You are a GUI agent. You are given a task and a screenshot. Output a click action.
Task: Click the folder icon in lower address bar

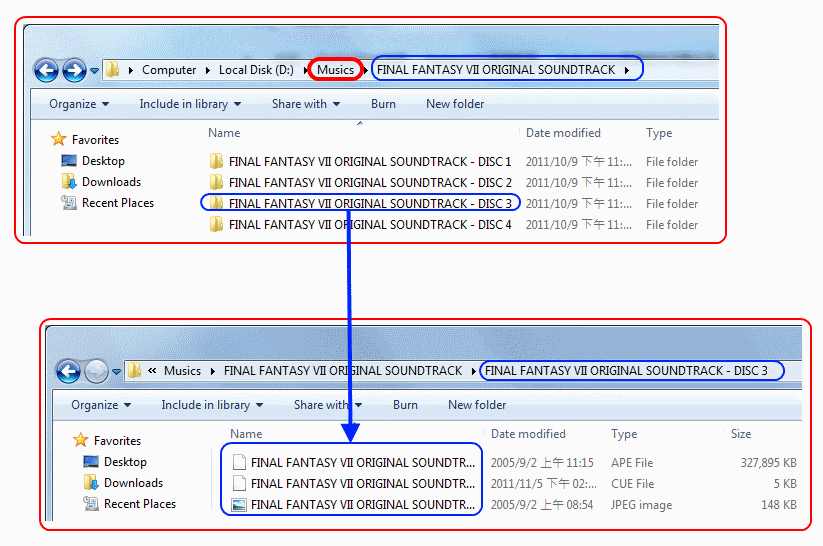134,371
